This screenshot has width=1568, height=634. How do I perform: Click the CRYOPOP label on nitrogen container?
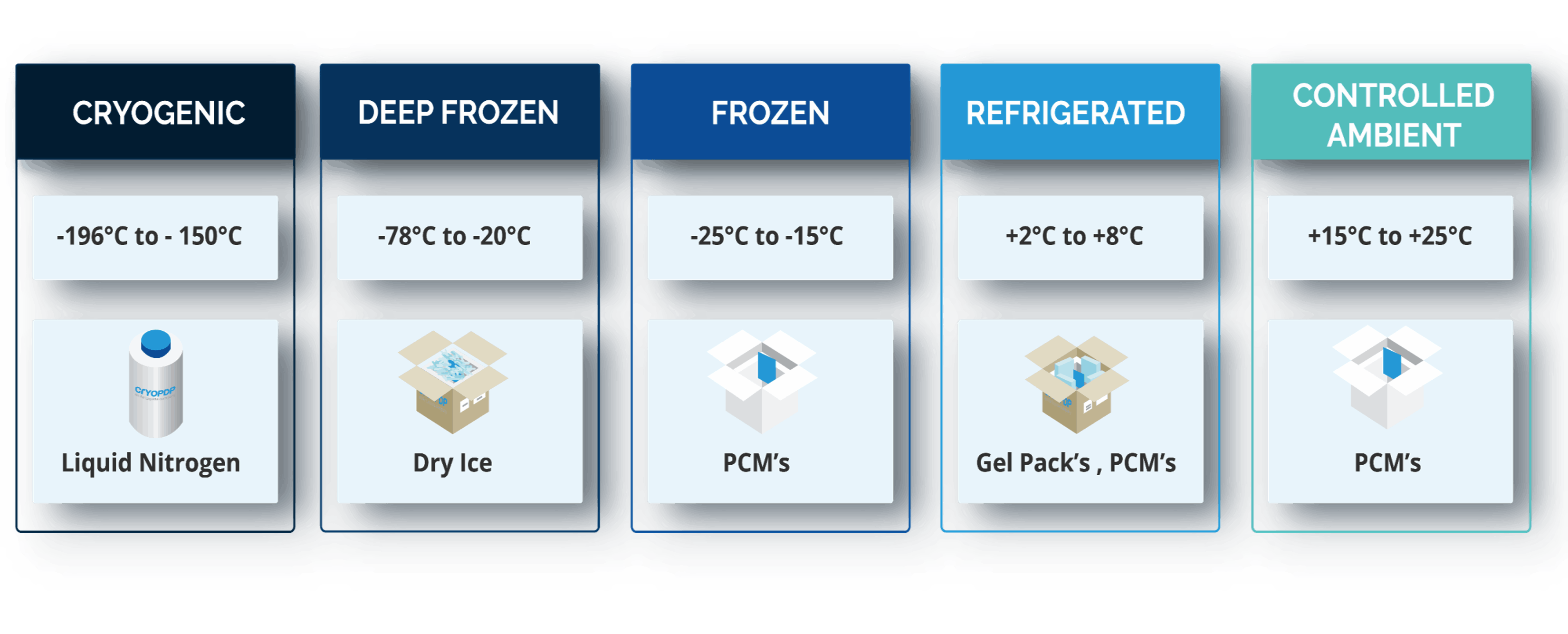tap(154, 391)
